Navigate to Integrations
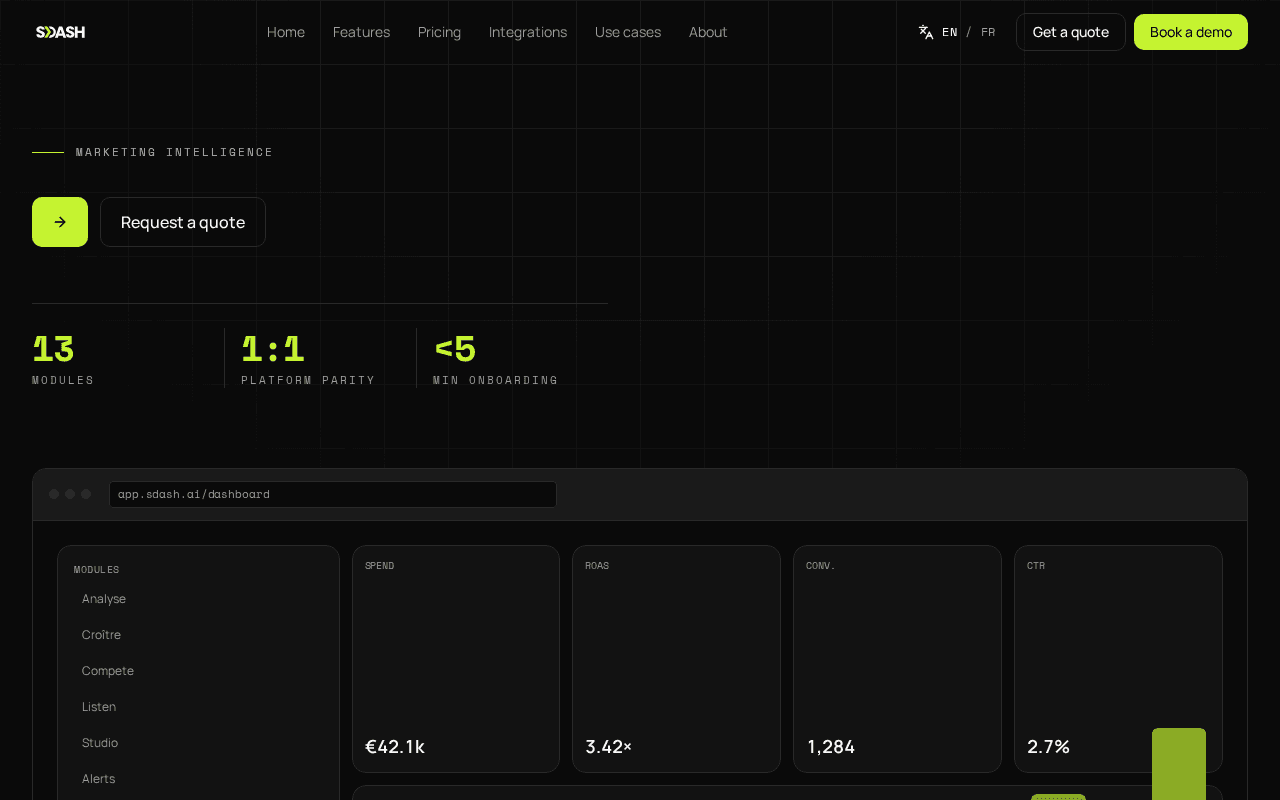The height and width of the screenshot is (800, 1280). [x=528, y=32]
